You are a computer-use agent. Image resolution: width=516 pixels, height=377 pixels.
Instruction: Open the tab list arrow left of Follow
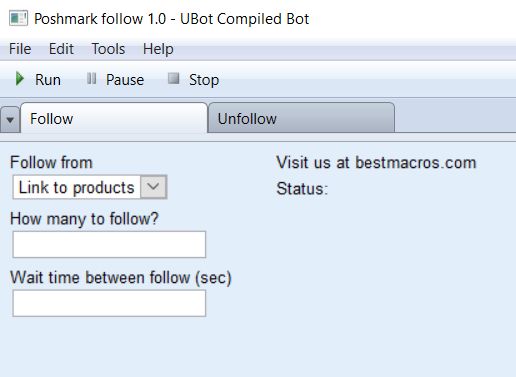(x=10, y=119)
